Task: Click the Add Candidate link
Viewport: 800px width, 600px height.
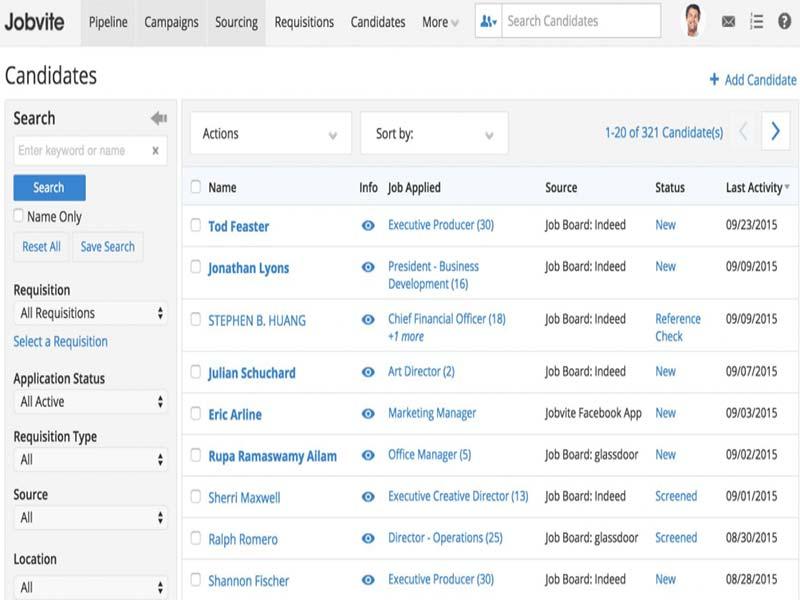Action: click(x=760, y=80)
